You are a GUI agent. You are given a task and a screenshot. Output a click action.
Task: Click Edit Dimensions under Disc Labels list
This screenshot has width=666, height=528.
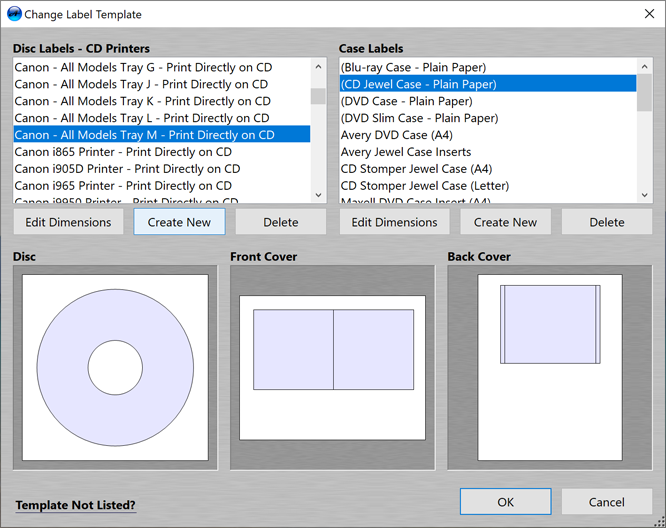pyautogui.click(x=69, y=222)
